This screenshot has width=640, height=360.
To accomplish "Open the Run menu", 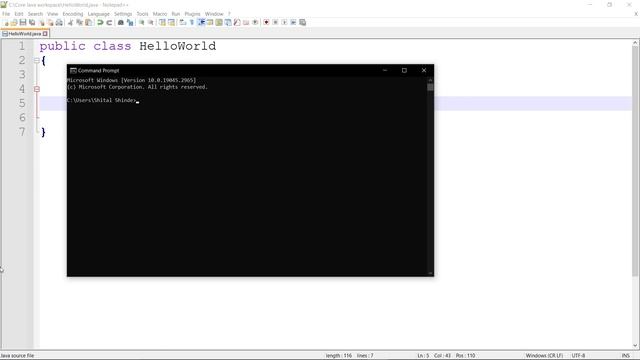I will [x=176, y=14].
